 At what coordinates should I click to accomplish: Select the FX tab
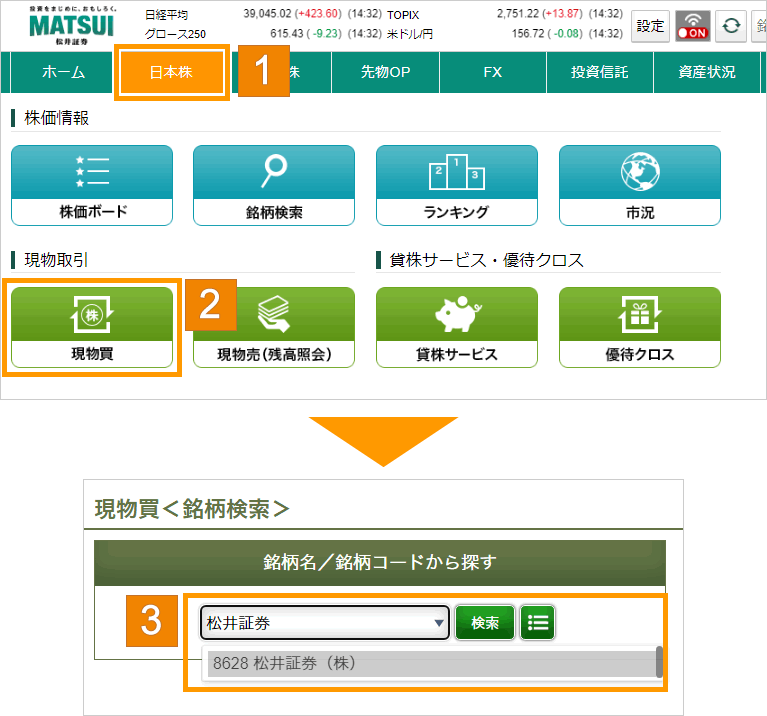click(493, 72)
